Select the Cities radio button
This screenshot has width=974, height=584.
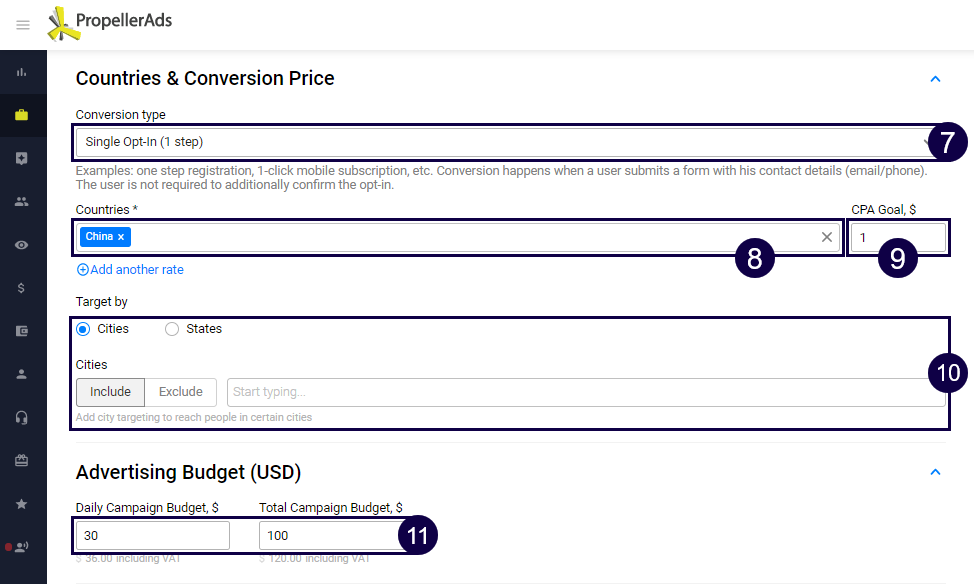(x=84, y=329)
